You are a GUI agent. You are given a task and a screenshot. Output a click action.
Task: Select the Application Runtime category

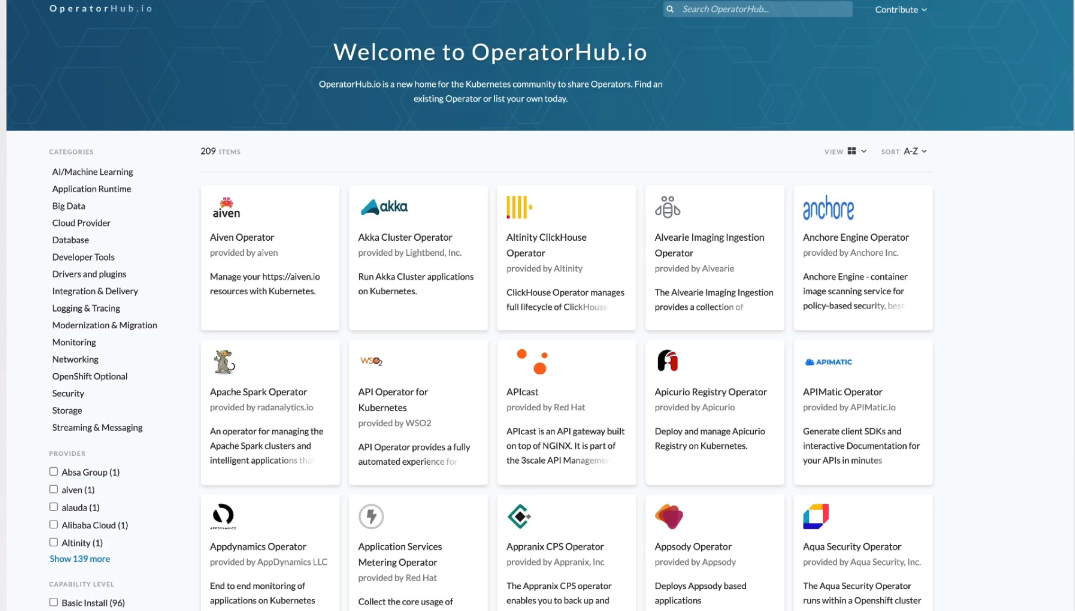click(x=91, y=189)
